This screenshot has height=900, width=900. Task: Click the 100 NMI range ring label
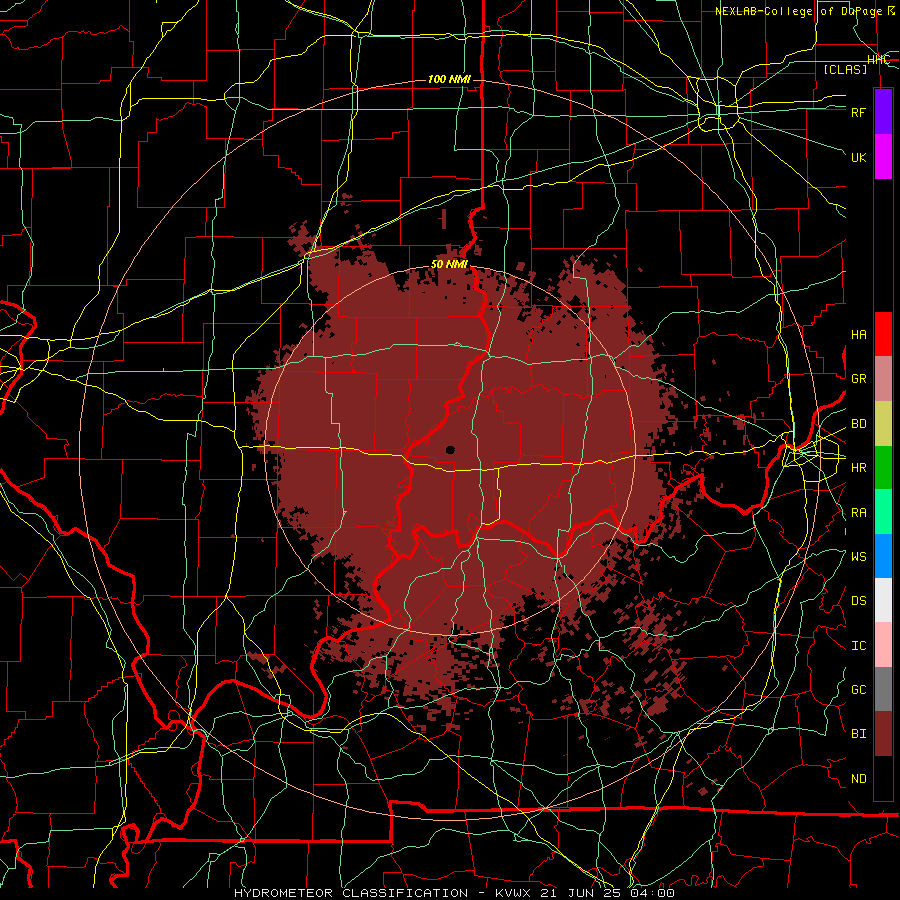(449, 79)
